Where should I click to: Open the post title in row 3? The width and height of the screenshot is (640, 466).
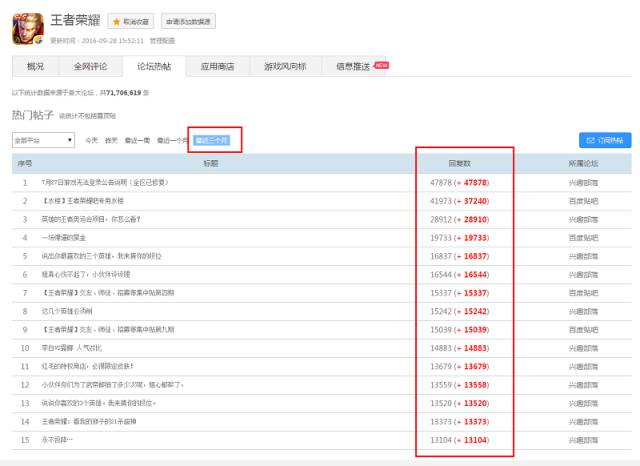pyautogui.click(x=91, y=219)
